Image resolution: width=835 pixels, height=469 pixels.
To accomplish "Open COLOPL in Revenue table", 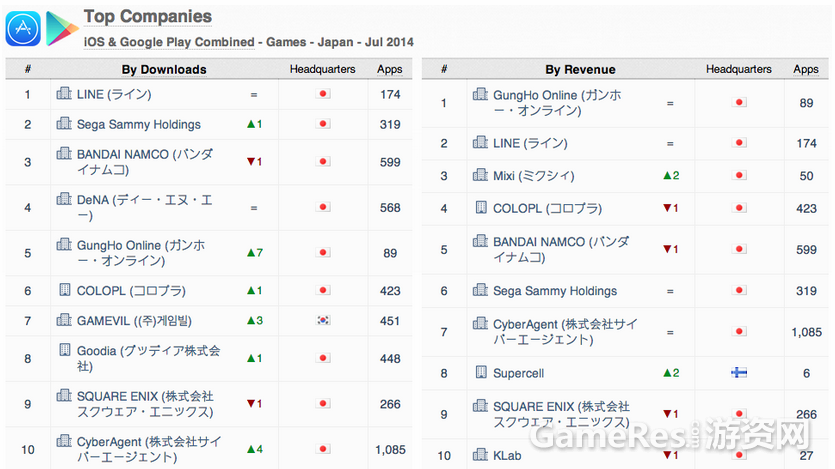I will click(x=547, y=209).
